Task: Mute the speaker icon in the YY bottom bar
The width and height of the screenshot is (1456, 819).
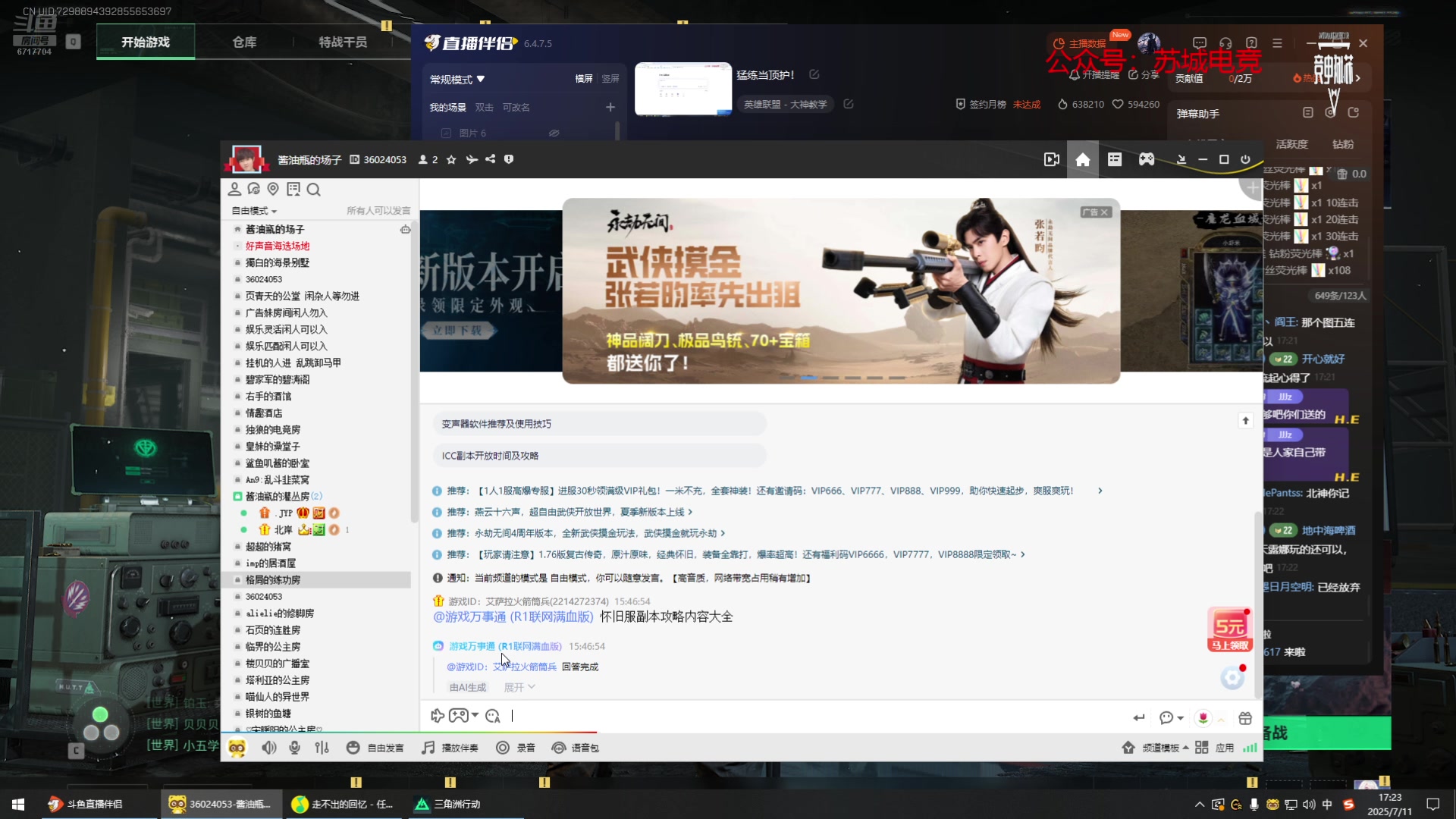Action: click(269, 748)
